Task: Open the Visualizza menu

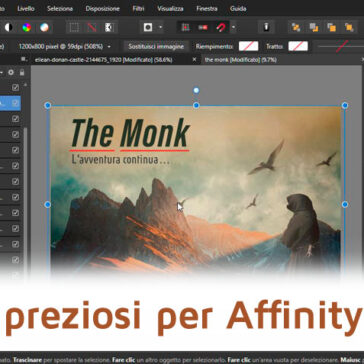Action: coord(170,8)
